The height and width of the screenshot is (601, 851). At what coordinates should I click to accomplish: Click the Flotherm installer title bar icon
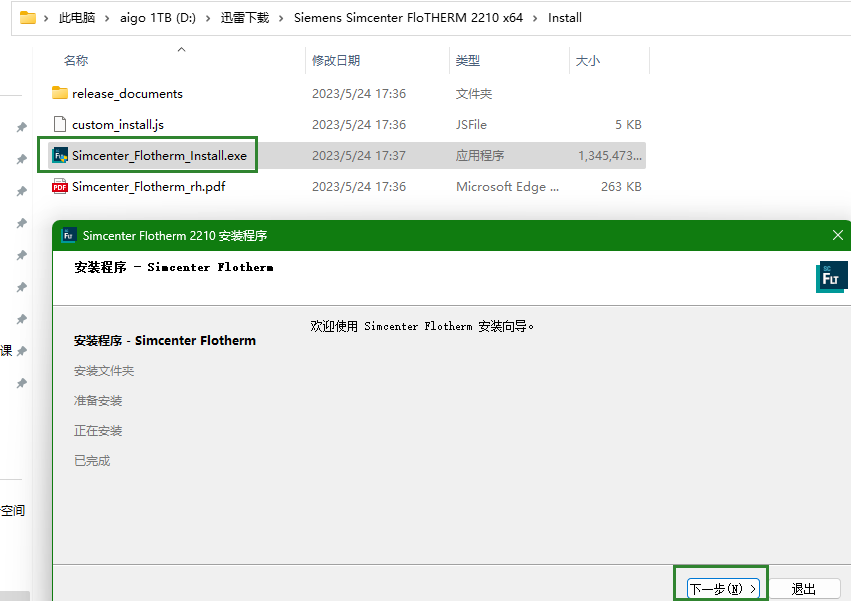coord(68,235)
